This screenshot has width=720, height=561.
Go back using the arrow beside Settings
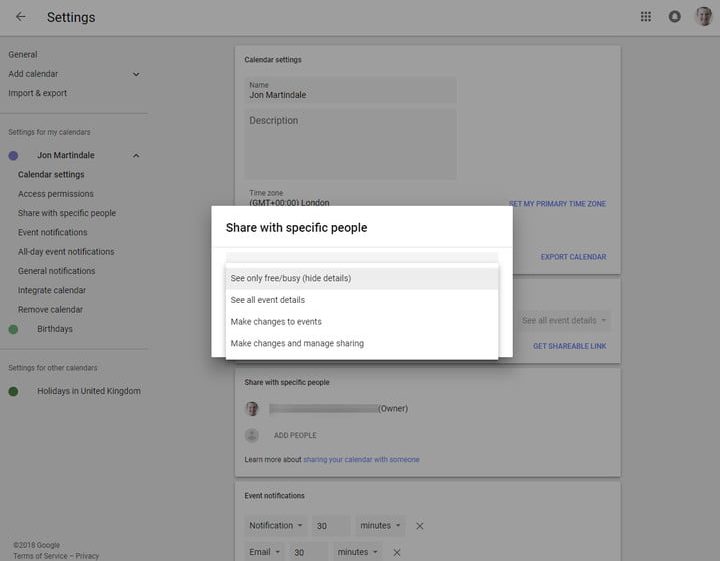[x=20, y=17]
